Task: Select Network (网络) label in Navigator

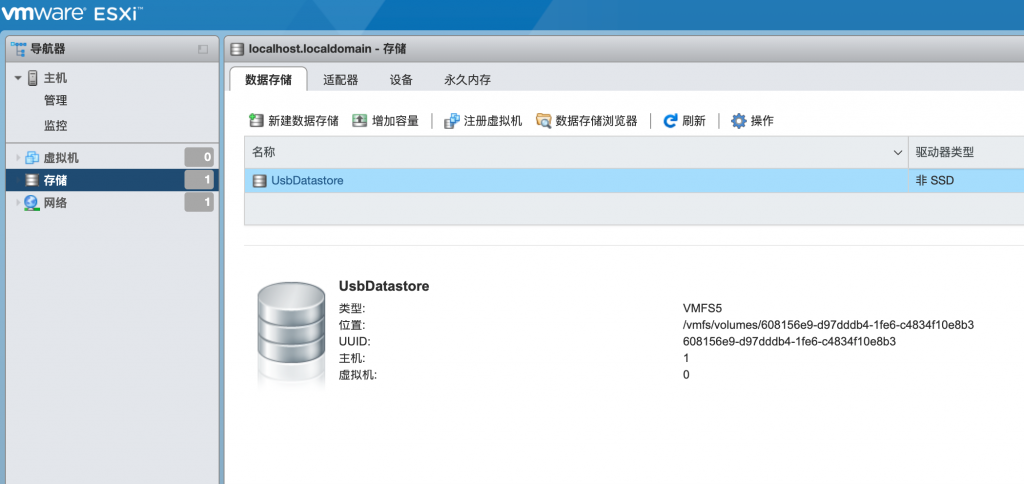Action: 56,203
